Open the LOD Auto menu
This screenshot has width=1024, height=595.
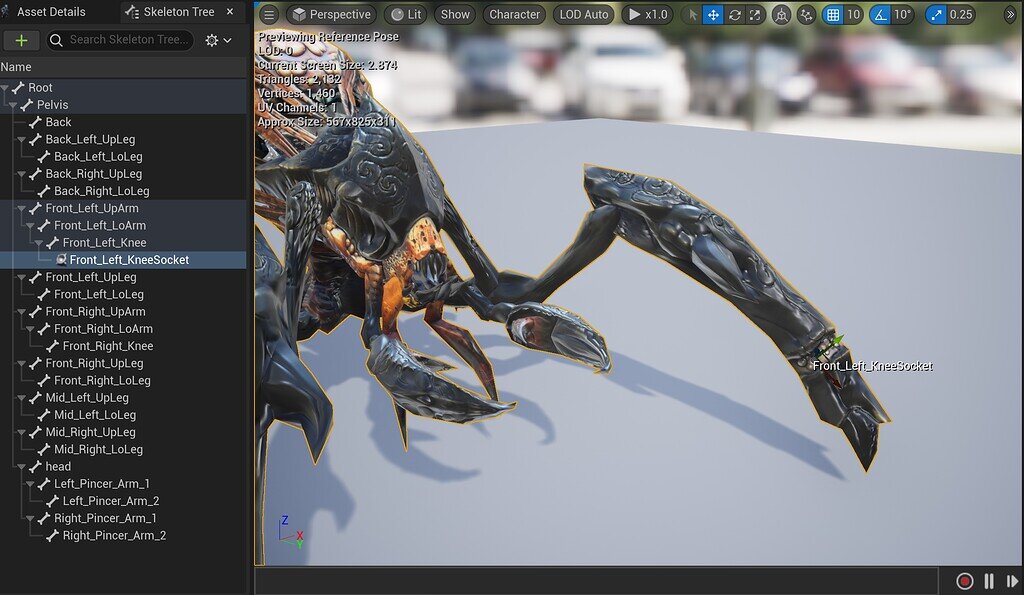(x=583, y=14)
